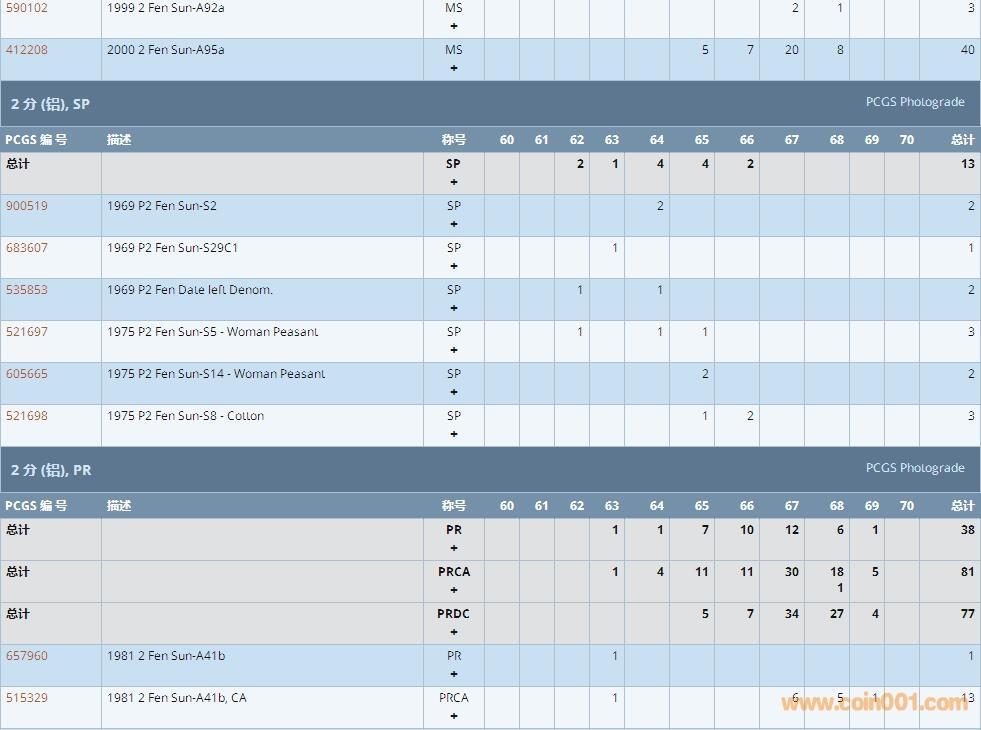Expand plus sign for 1969 P2 Fen Sun-S2

[454, 224]
